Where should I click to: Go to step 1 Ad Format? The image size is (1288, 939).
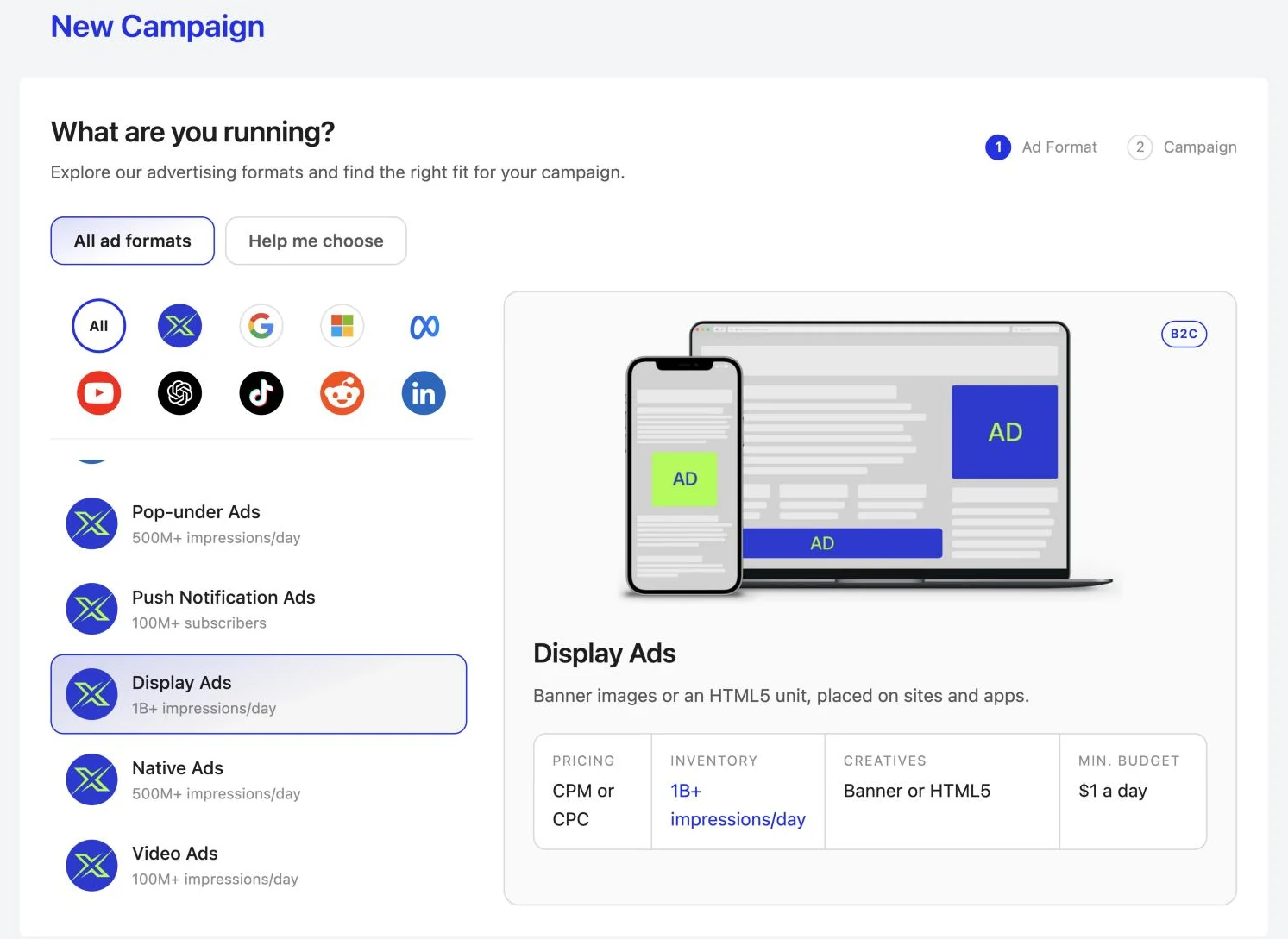[1041, 147]
